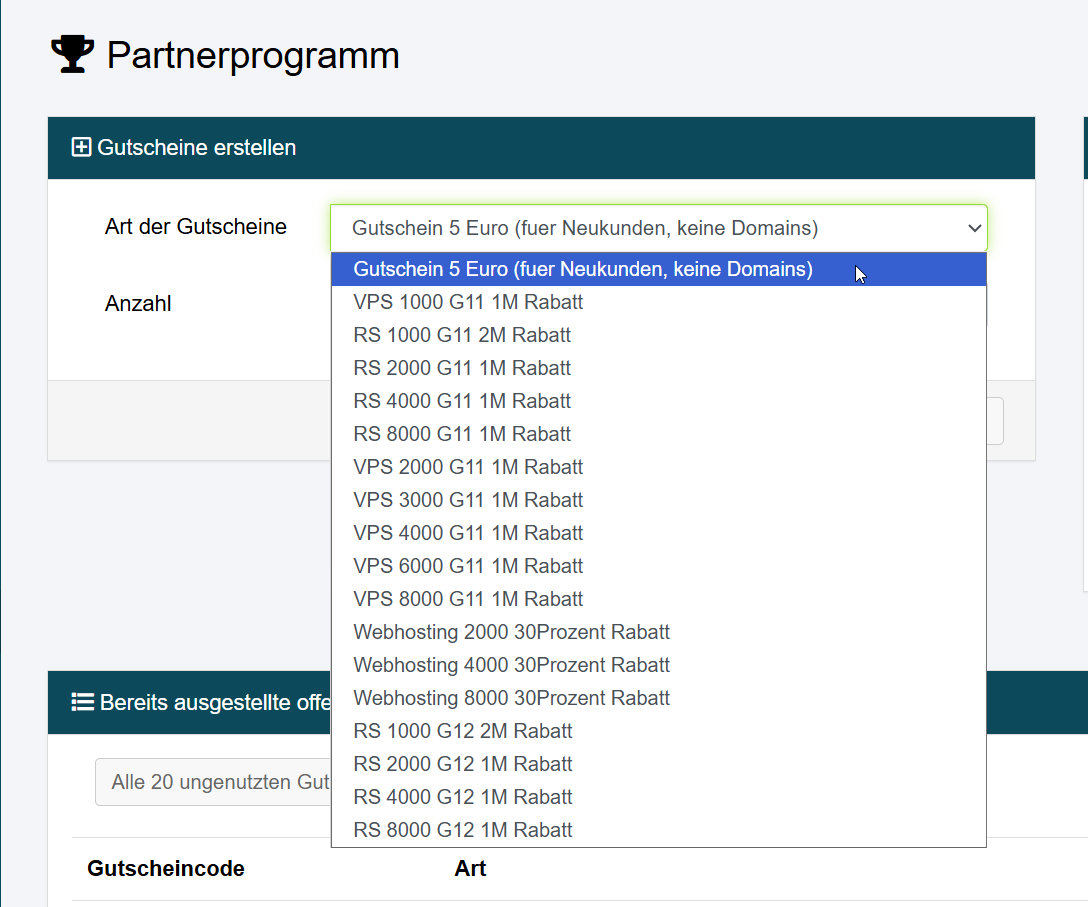Pick VPS 2000 G11 1M Rabatt
Screen dimensions: 1088x907
(x=468, y=467)
